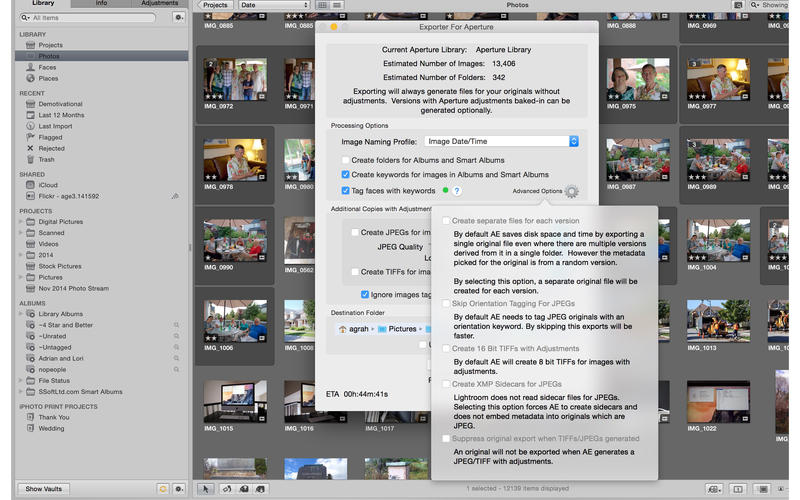Check Skip Orientation Tagging For JPEGs
Image resolution: width=800 pixels, height=500 pixels.
446,304
